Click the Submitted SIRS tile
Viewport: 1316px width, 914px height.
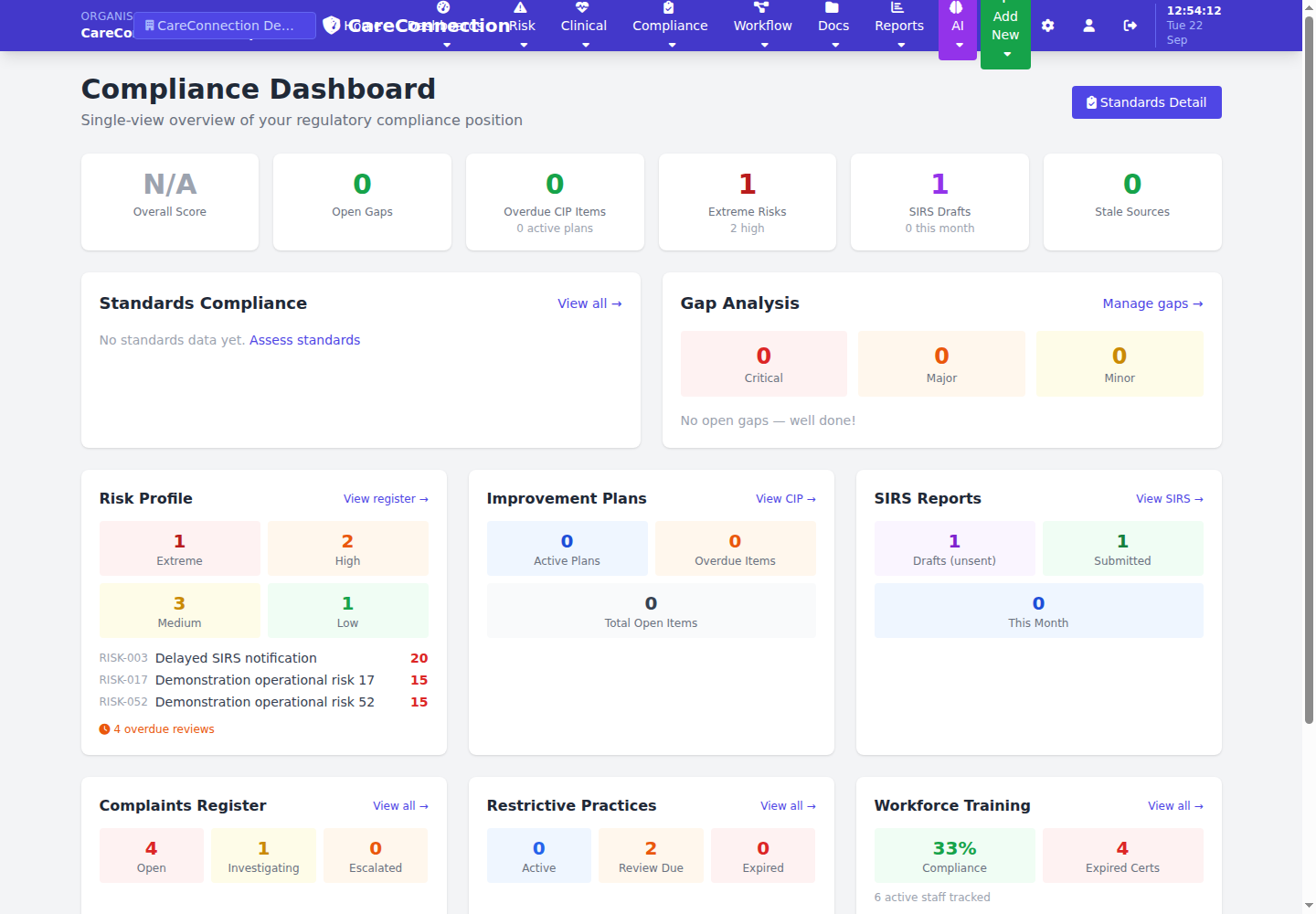pos(1122,548)
